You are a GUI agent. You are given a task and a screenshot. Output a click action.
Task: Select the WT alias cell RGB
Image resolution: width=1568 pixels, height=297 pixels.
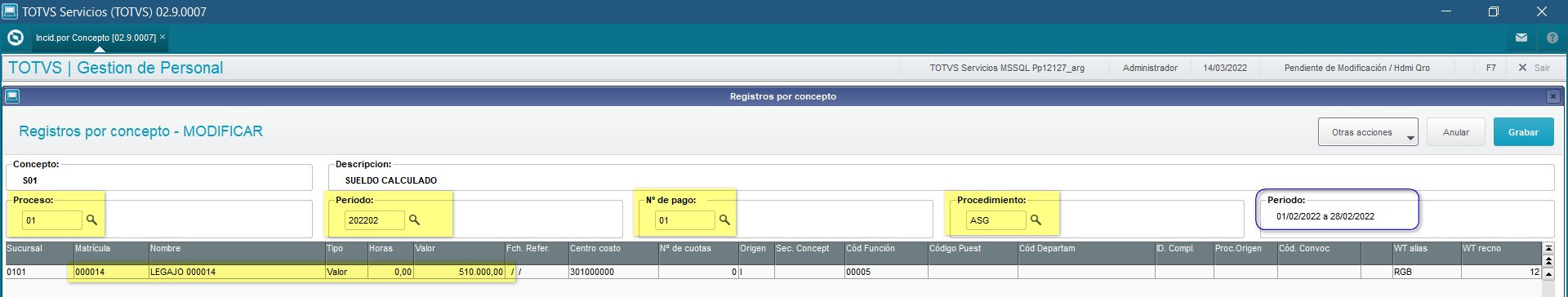click(x=1426, y=272)
